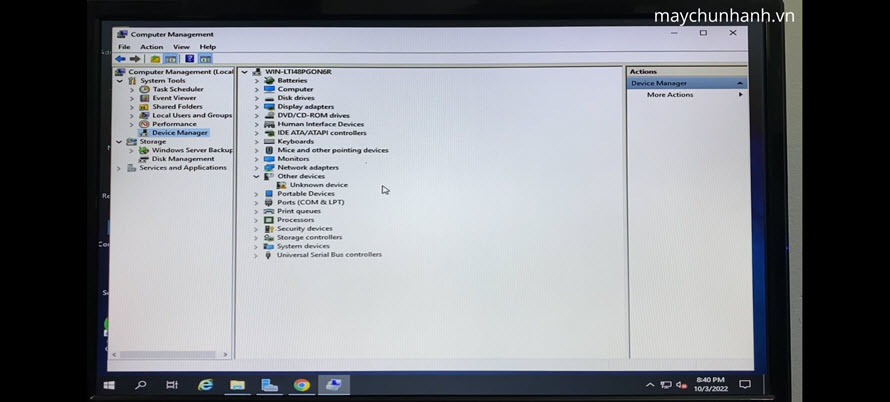
Task: Select the Storage controllers row
Action: pyautogui.click(x=309, y=237)
